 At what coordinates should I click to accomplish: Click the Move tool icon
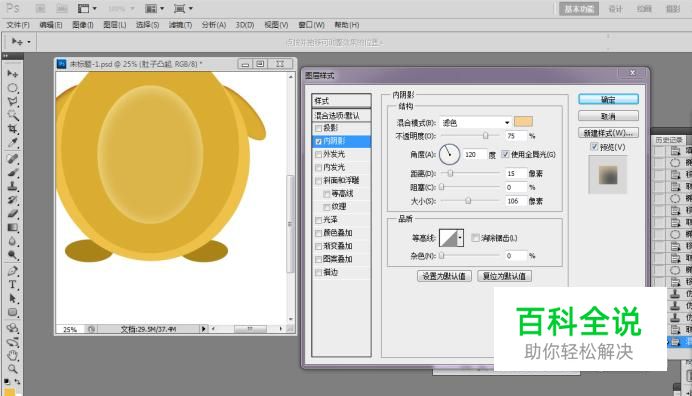12,74
